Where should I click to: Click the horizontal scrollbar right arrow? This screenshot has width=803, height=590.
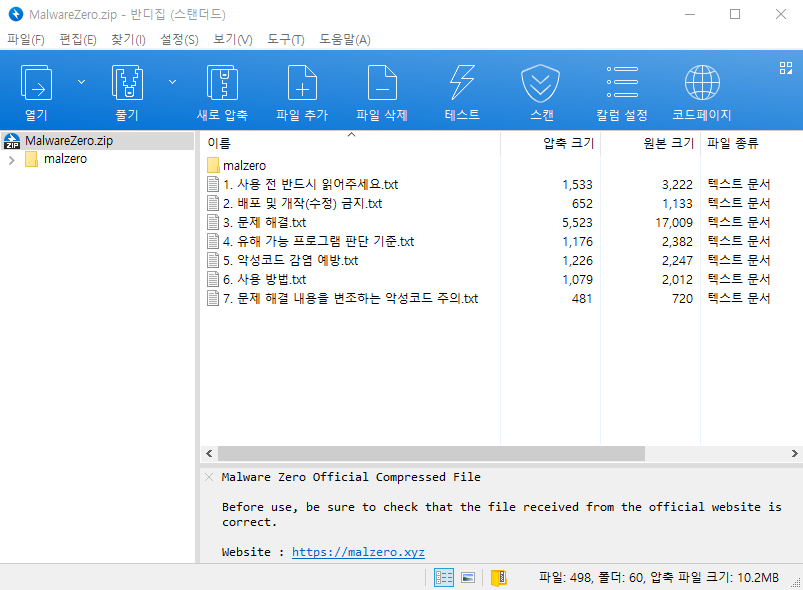click(794, 453)
